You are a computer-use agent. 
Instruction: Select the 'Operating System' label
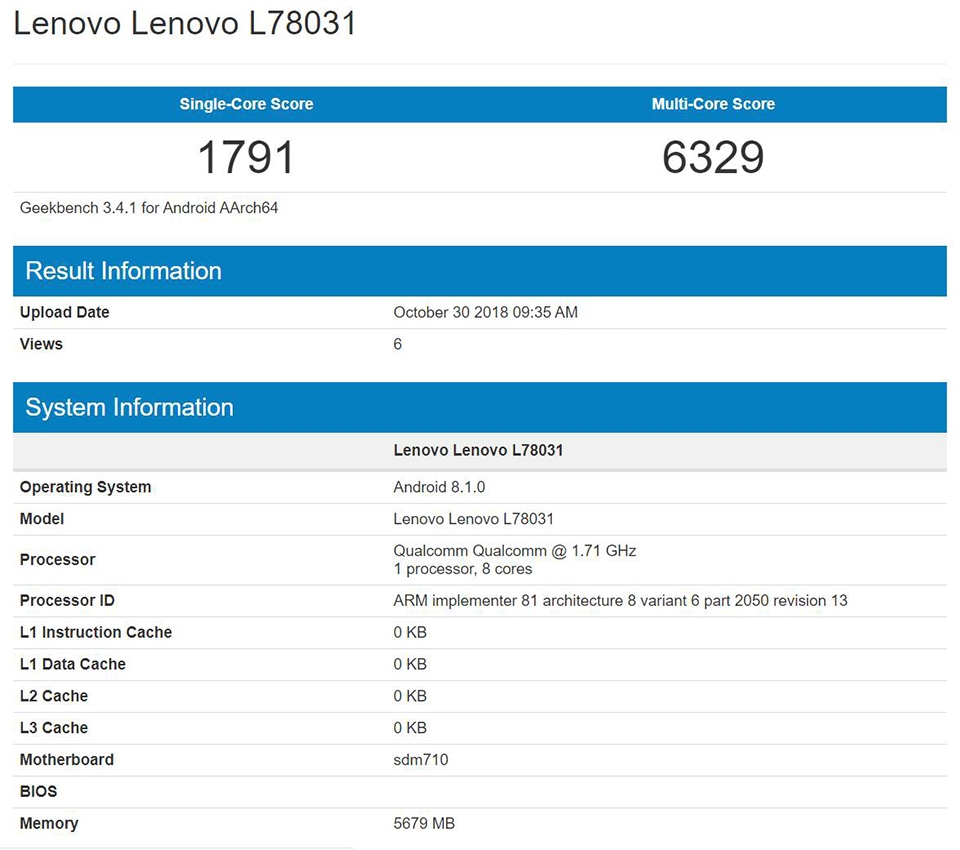[85, 487]
